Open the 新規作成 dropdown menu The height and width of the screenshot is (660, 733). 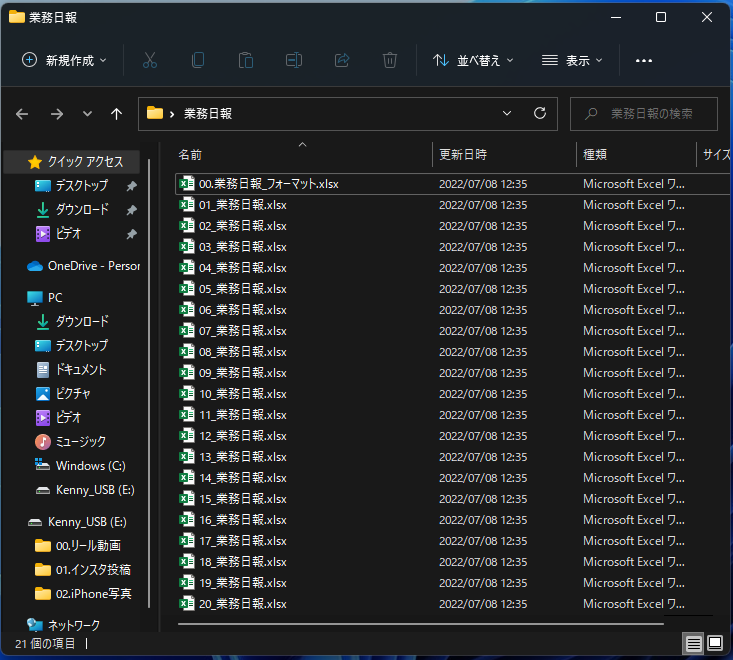[x=64, y=60]
